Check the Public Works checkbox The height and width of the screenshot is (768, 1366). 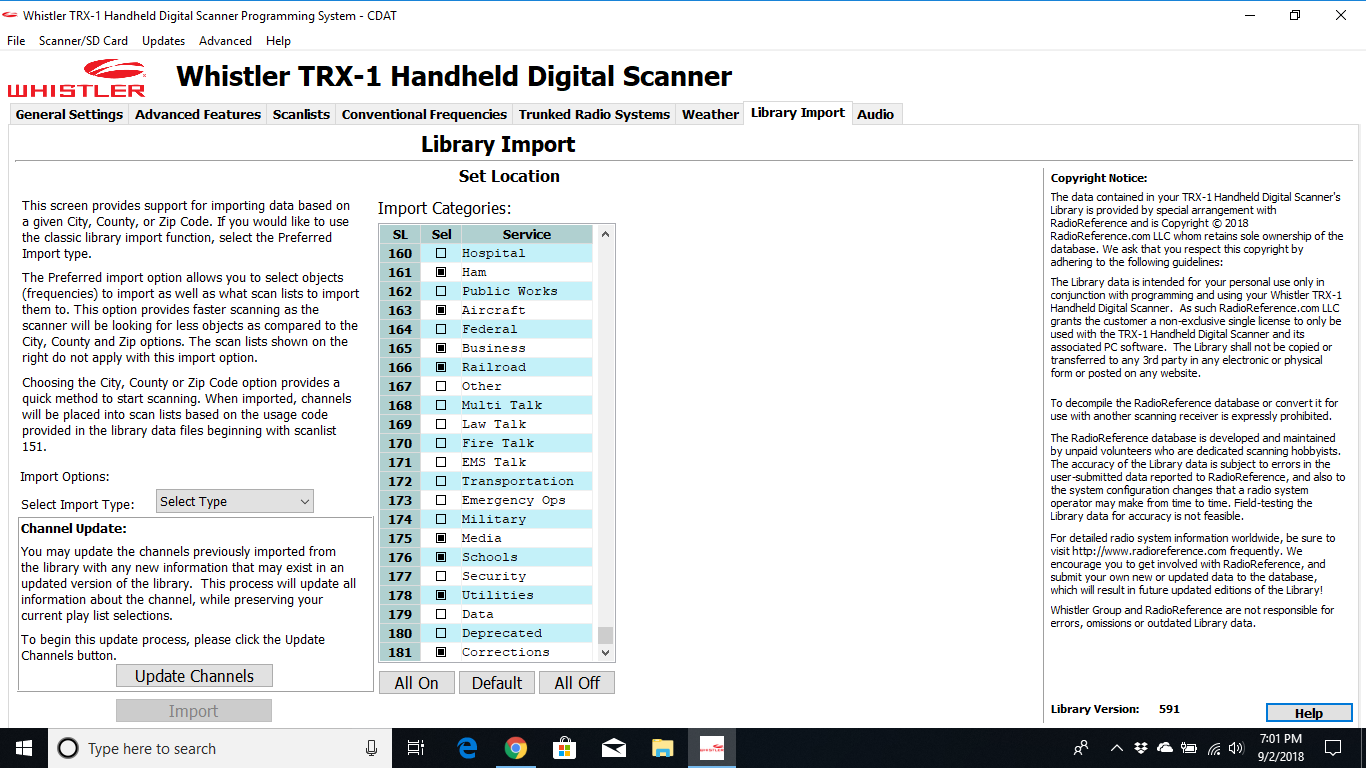441,291
